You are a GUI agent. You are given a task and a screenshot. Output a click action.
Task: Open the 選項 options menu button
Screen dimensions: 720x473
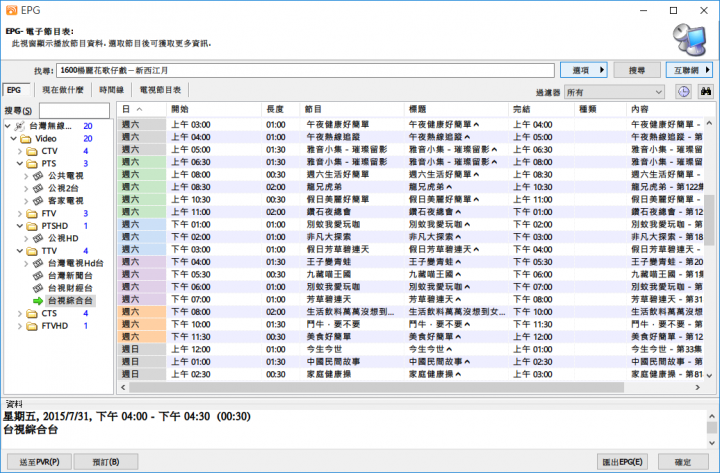point(584,70)
